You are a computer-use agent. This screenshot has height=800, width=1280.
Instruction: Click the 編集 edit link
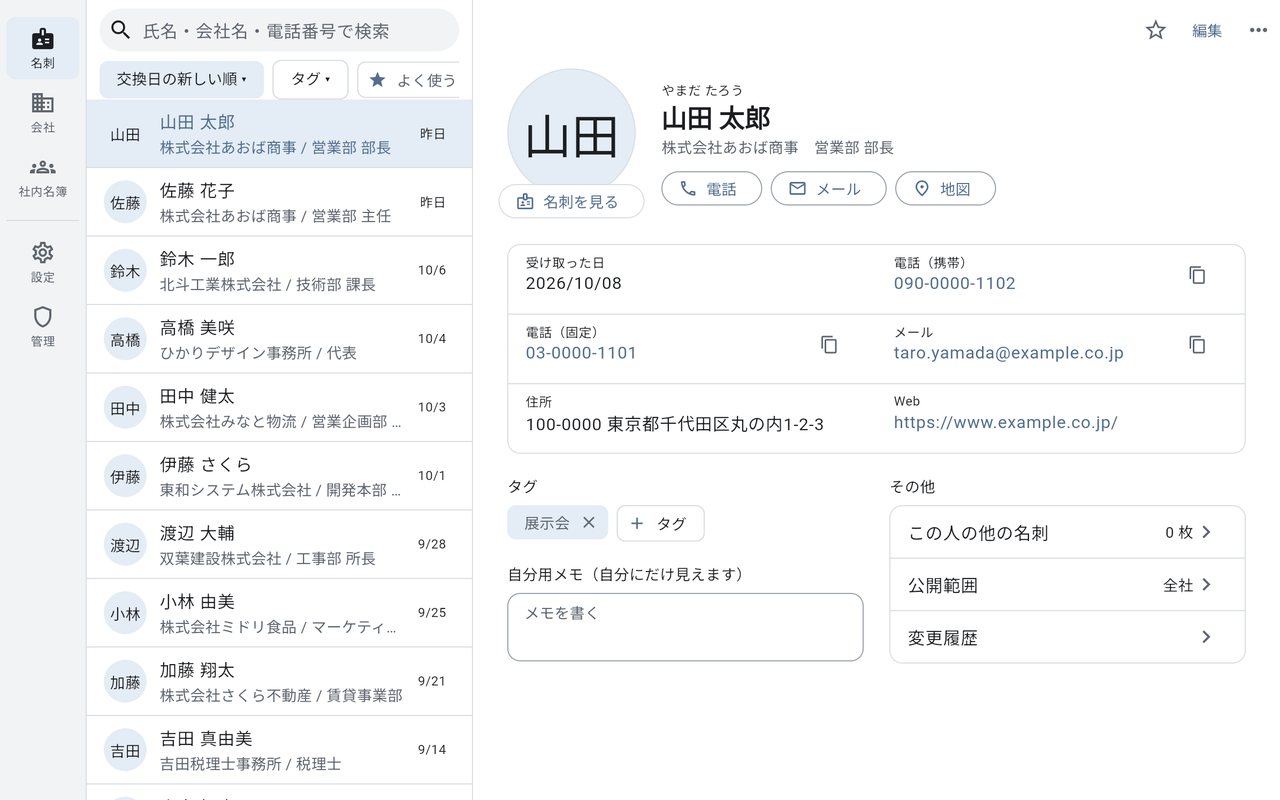pos(1207,31)
